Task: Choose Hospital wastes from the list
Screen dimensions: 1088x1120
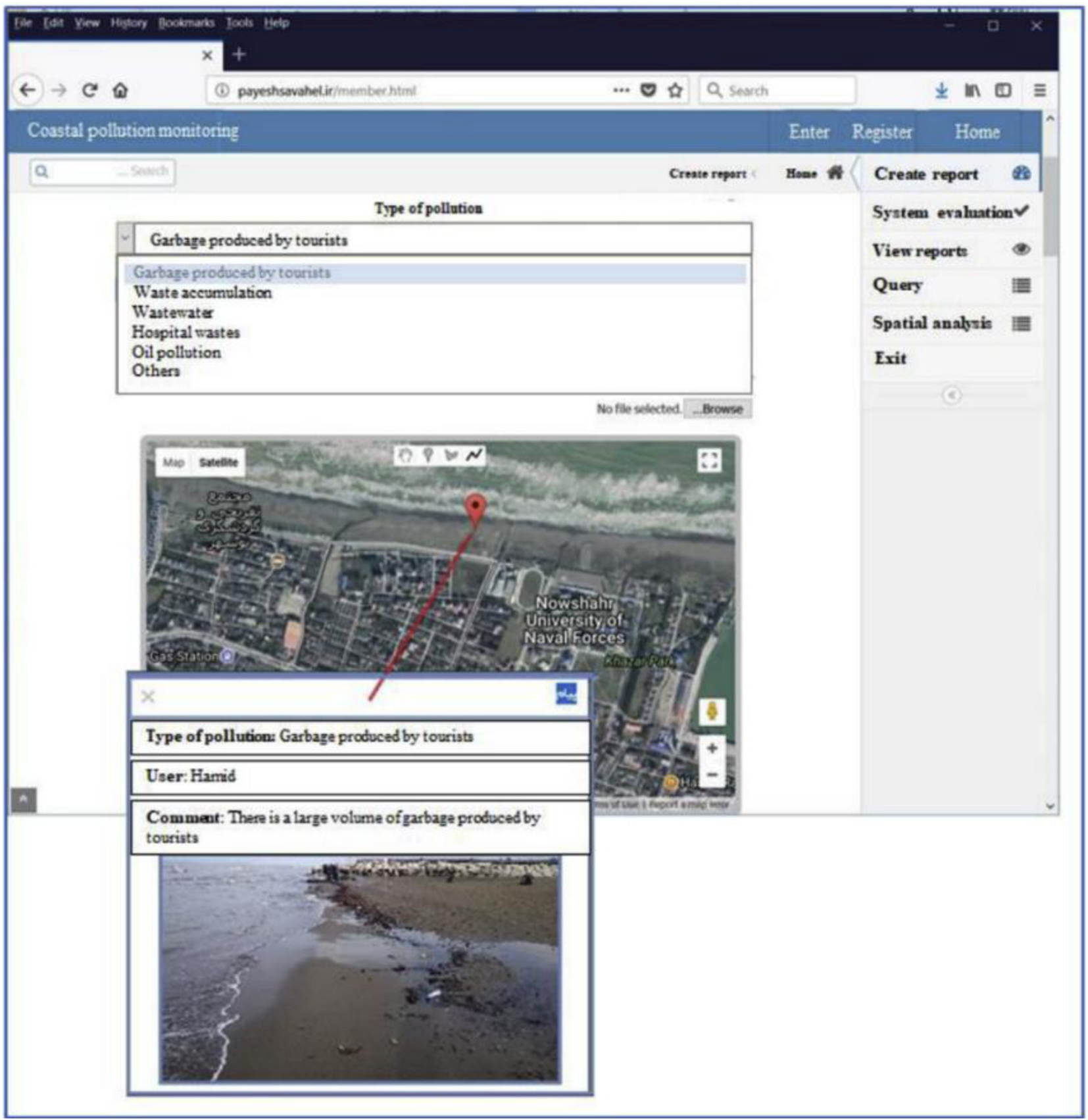Action: coord(185,333)
